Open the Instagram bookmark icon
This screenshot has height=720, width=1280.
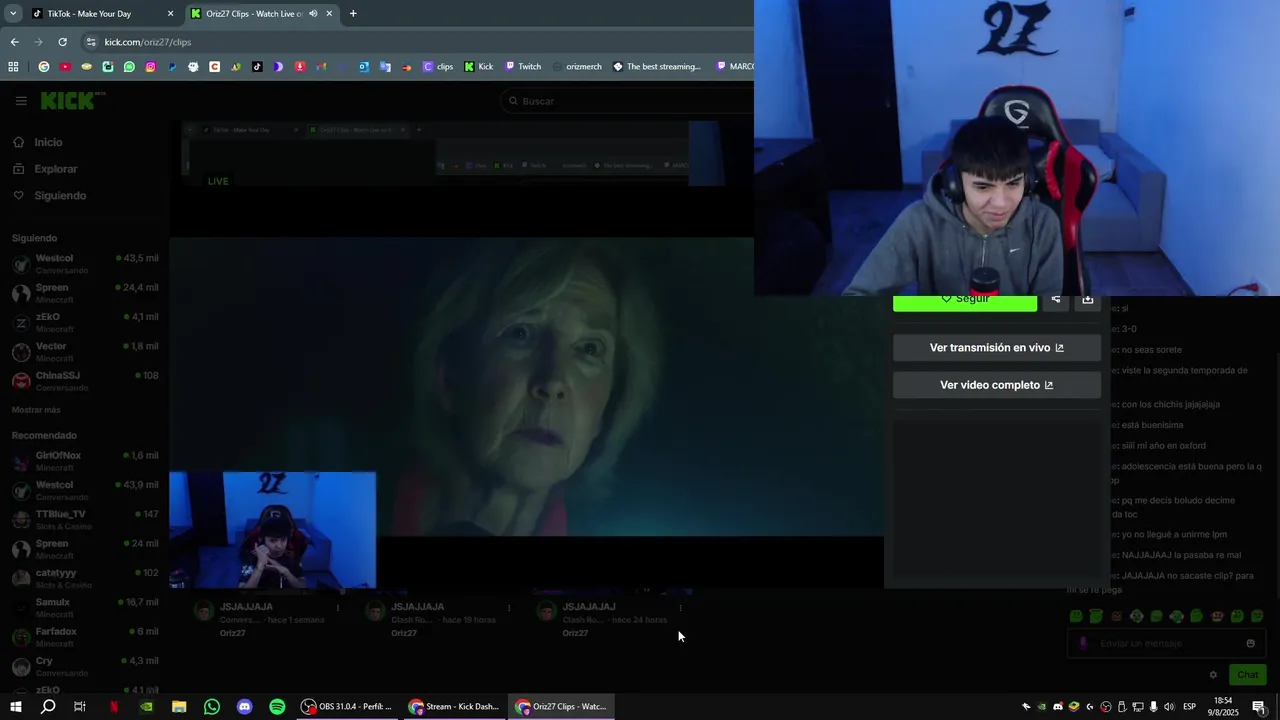pyautogui.click(x=151, y=67)
